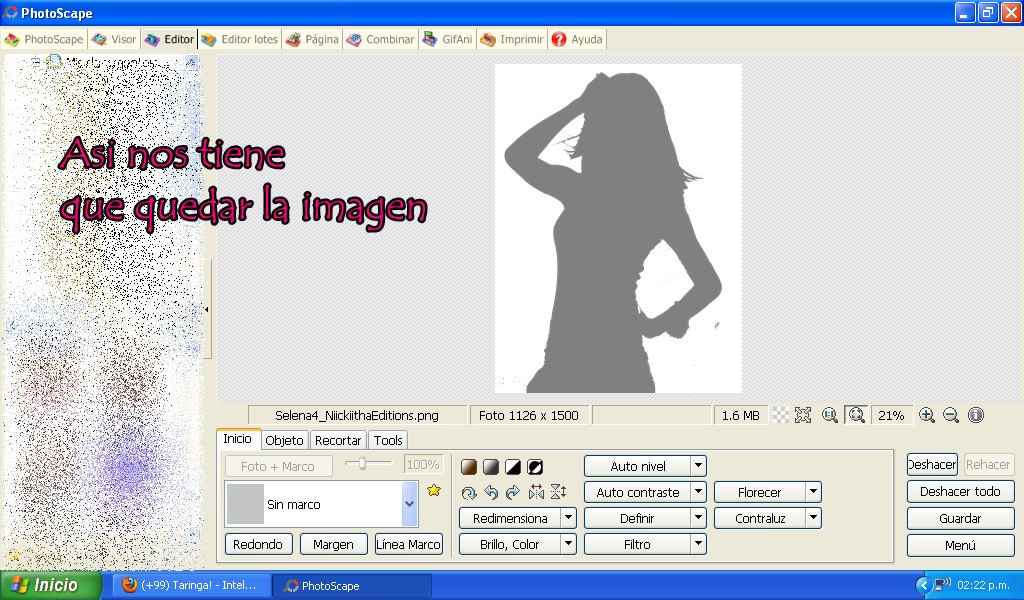Click the Redimensiona button

[510, 518]
